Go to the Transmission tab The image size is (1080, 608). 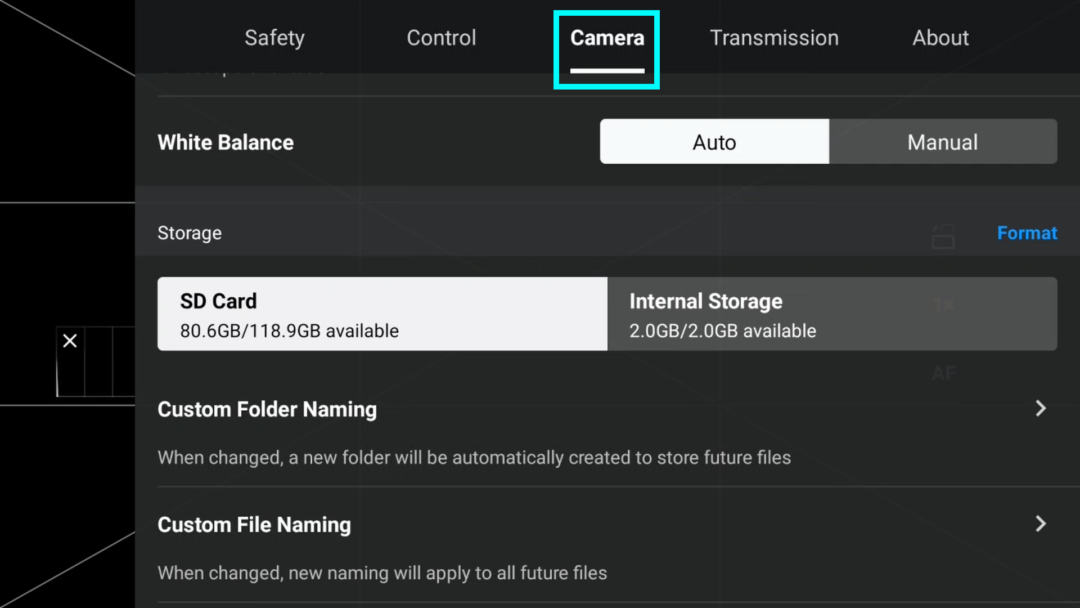click(x=774, y=37)
